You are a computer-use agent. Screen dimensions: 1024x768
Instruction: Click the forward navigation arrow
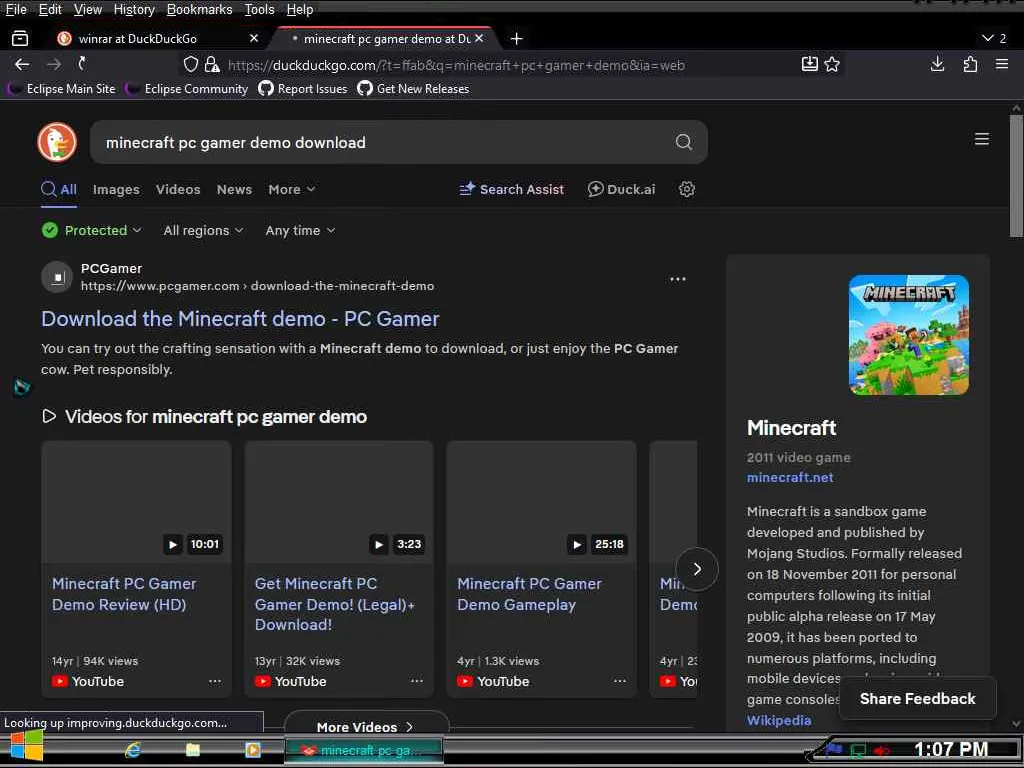[x=54, y=64]
